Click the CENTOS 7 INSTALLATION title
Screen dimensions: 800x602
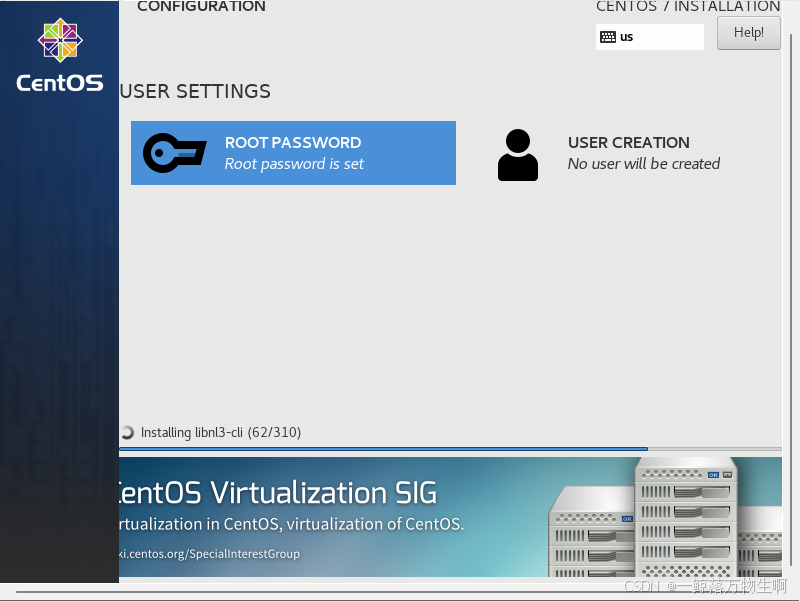[688, 6]
